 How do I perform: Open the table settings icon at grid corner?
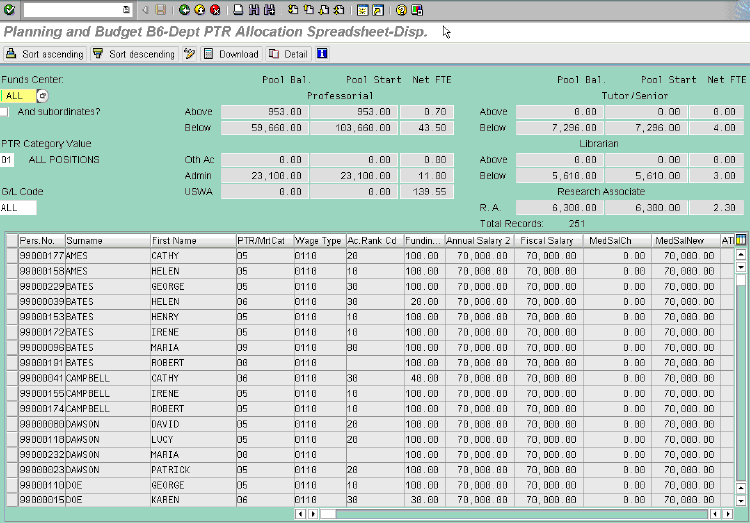(740, 240)
